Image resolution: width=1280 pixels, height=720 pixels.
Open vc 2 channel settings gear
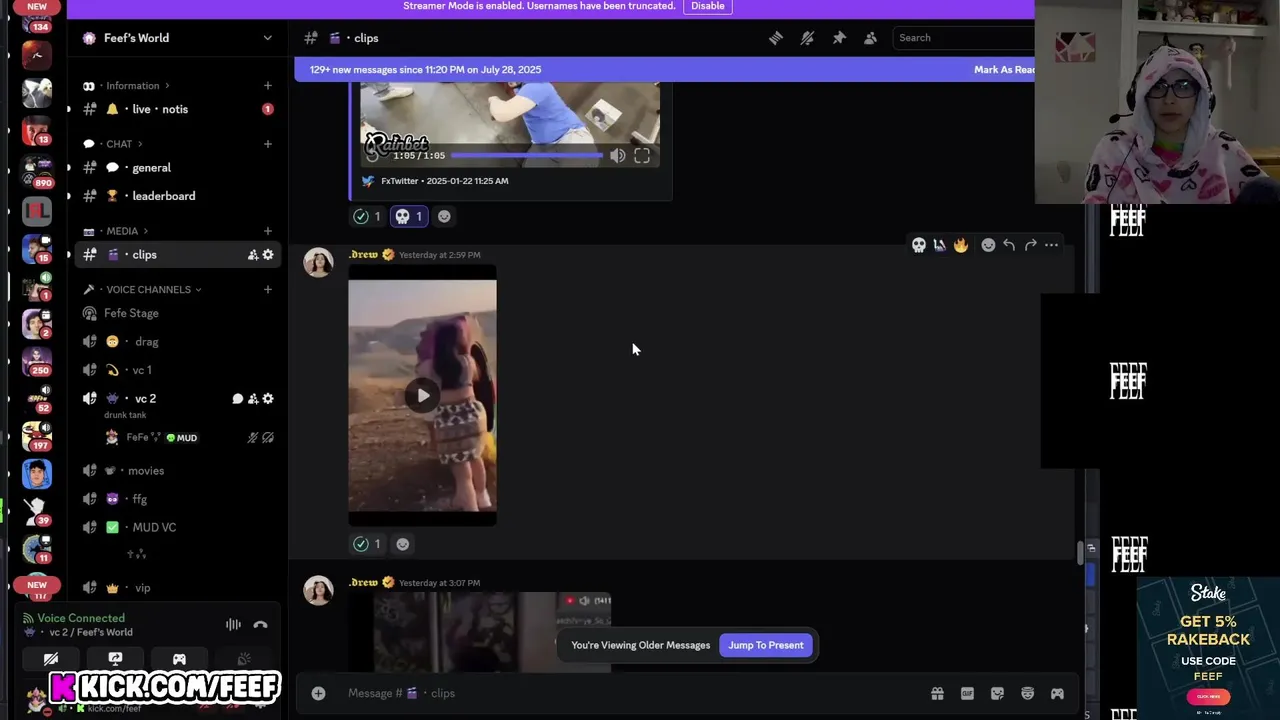coord(268,399)
